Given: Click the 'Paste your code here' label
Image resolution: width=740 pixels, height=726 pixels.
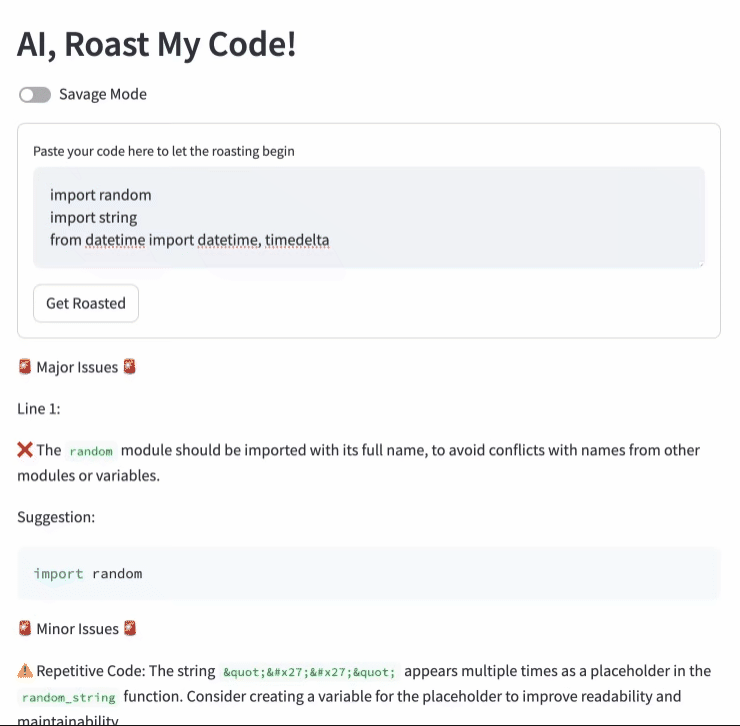Looking at the screenshot, I should click(164, 151).
